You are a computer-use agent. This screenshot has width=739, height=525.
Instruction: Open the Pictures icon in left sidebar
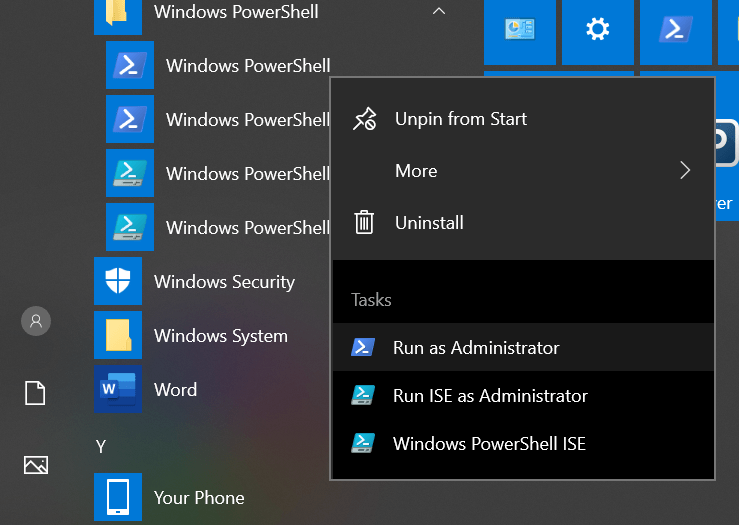[36, 464]
